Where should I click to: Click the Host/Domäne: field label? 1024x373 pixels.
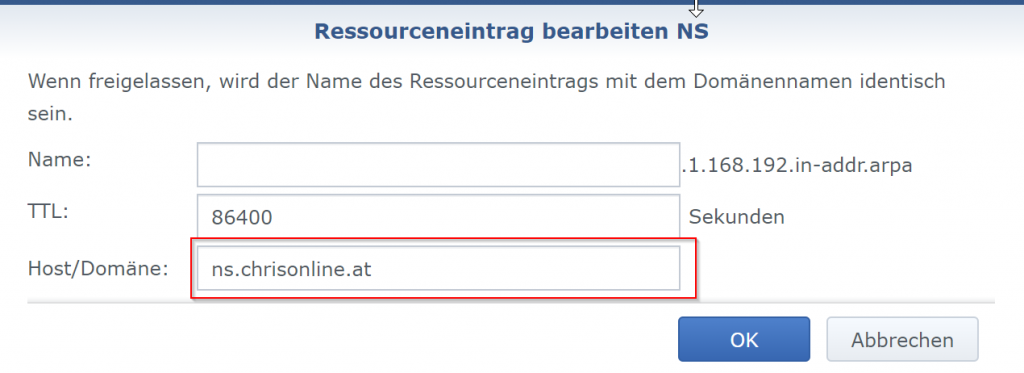click(x=99, y=267)
